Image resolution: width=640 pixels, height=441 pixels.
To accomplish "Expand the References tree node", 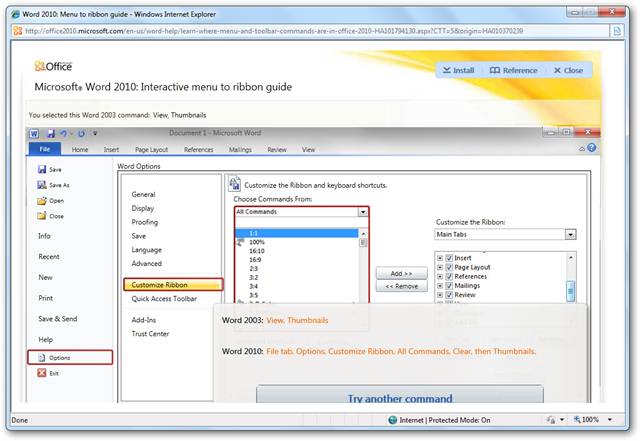I will click(440, 276).
